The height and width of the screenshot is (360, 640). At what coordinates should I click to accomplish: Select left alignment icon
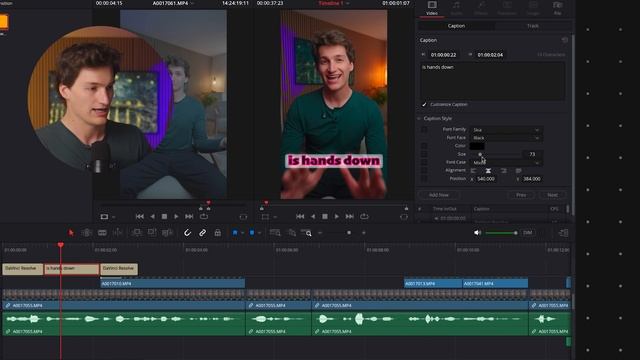pos(473,171)
